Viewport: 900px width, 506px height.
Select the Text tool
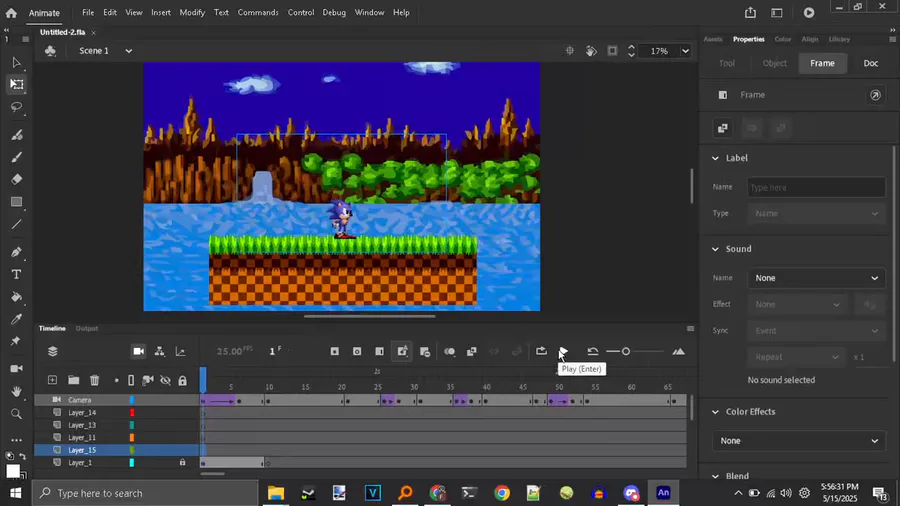(x=16, y=274)
